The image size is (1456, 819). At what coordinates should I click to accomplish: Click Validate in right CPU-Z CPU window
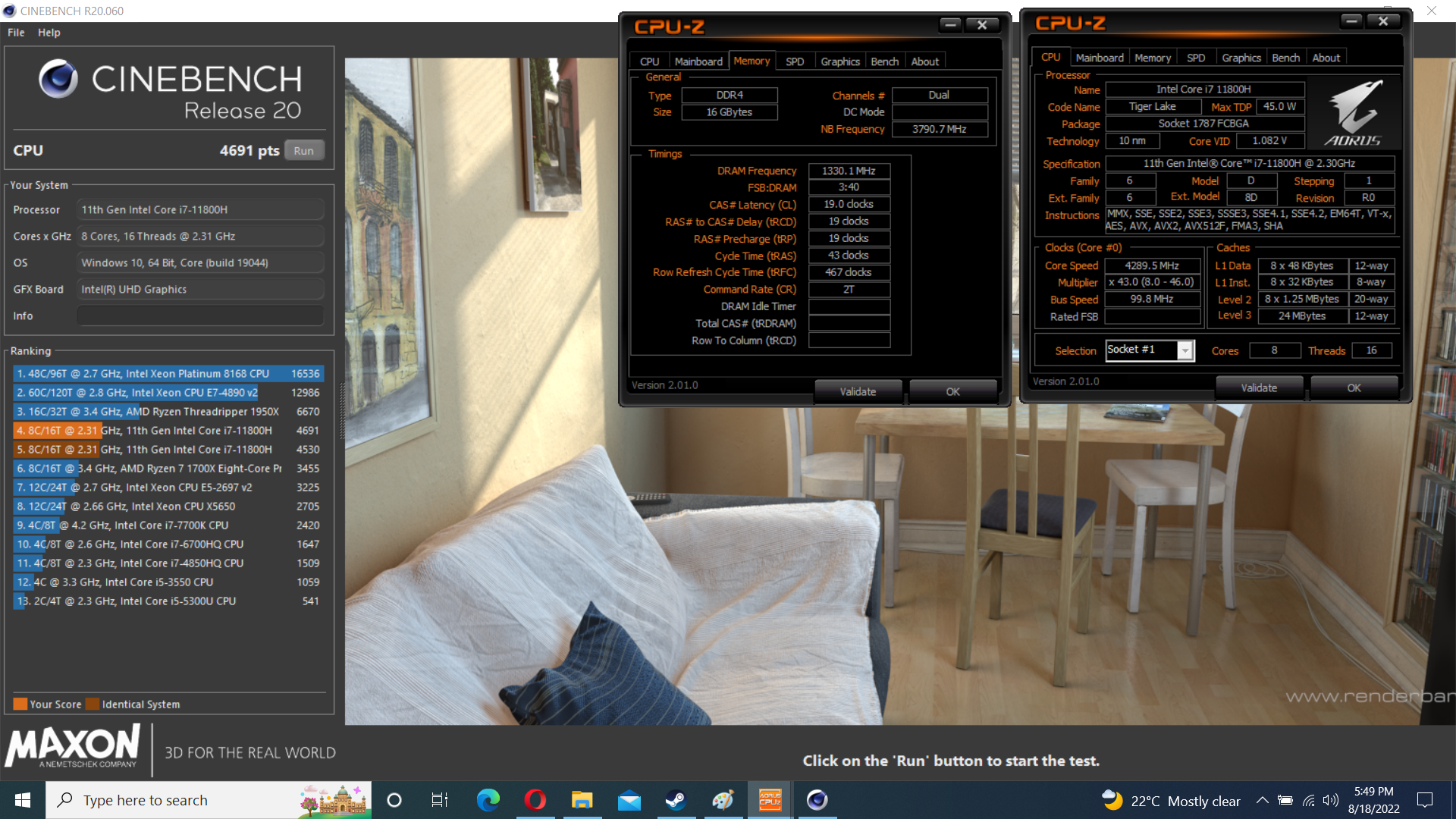pos(1259,388)
